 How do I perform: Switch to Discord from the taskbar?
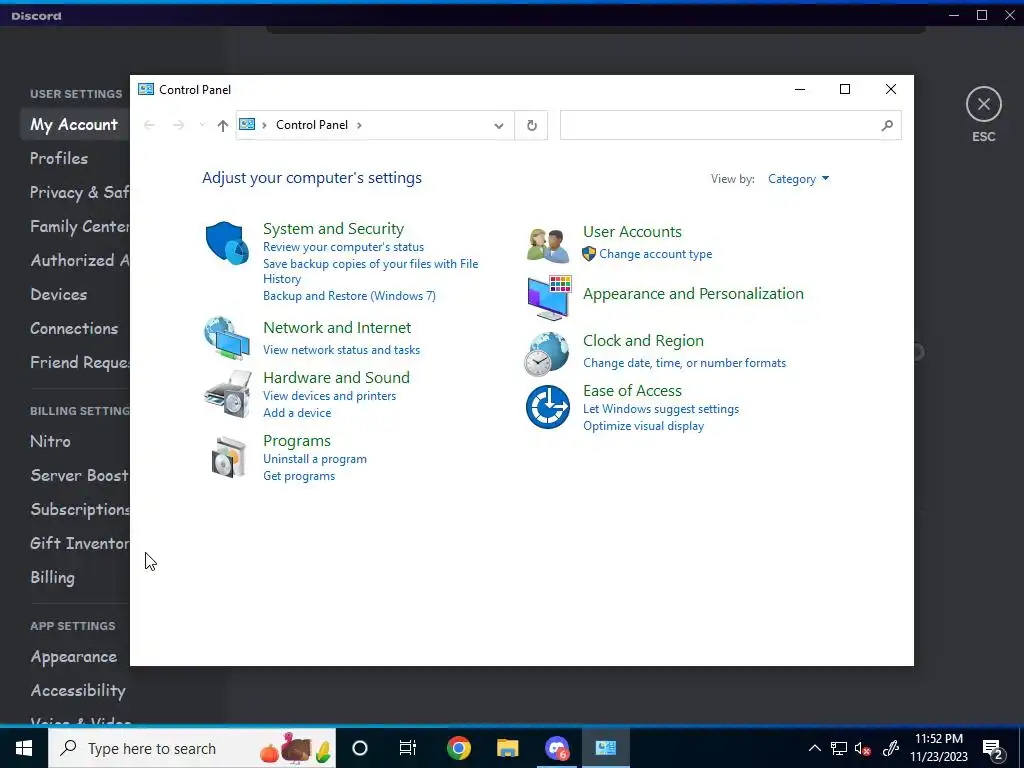tap(556, 748)
